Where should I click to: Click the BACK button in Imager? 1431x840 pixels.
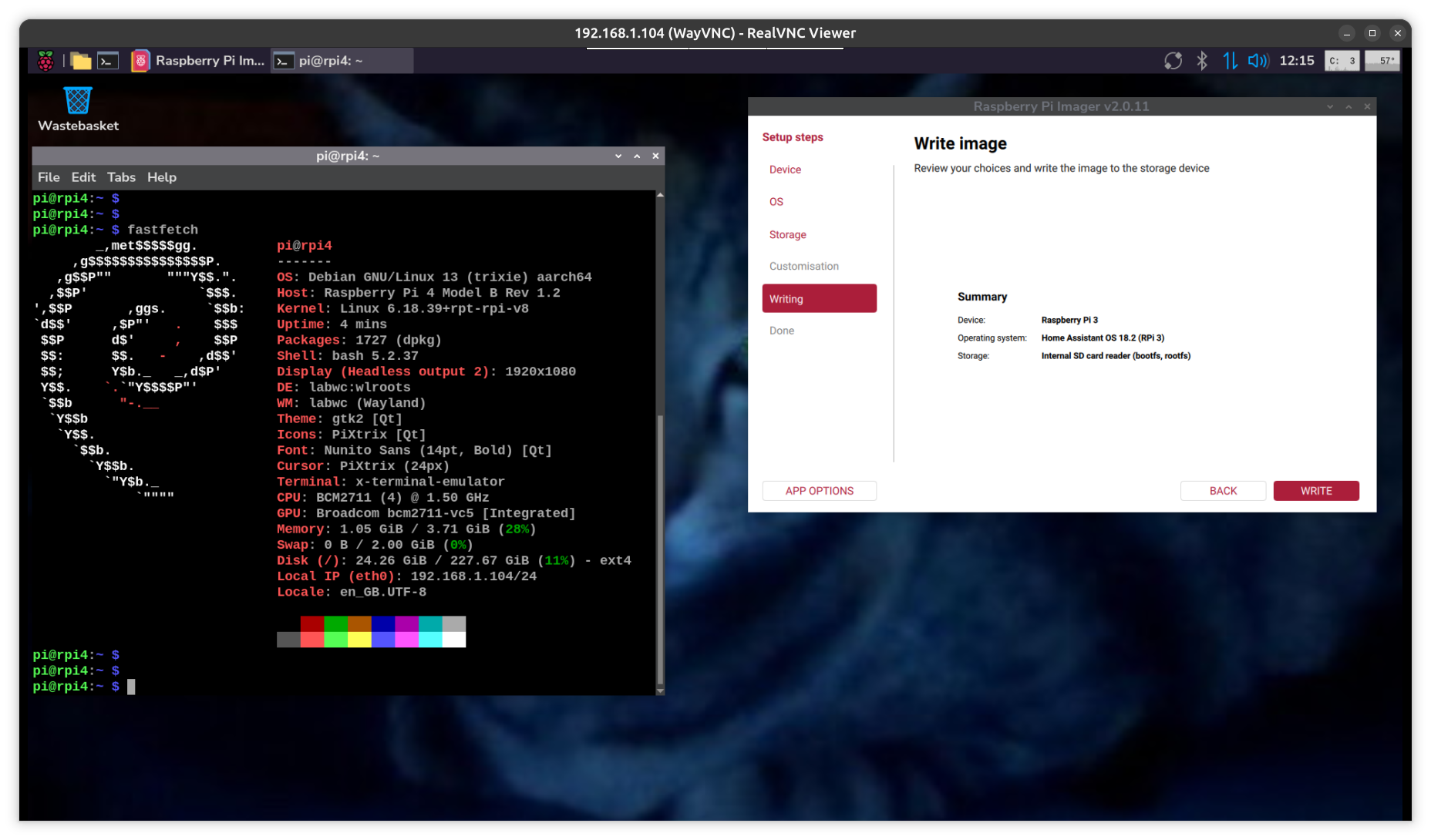click(1223, 491)
